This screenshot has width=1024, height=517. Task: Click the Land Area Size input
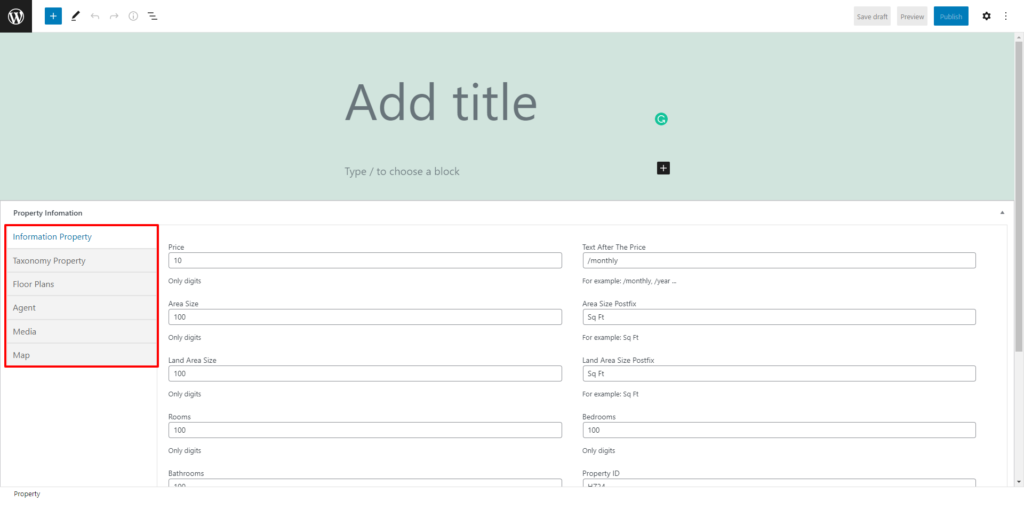pos(365,373)
